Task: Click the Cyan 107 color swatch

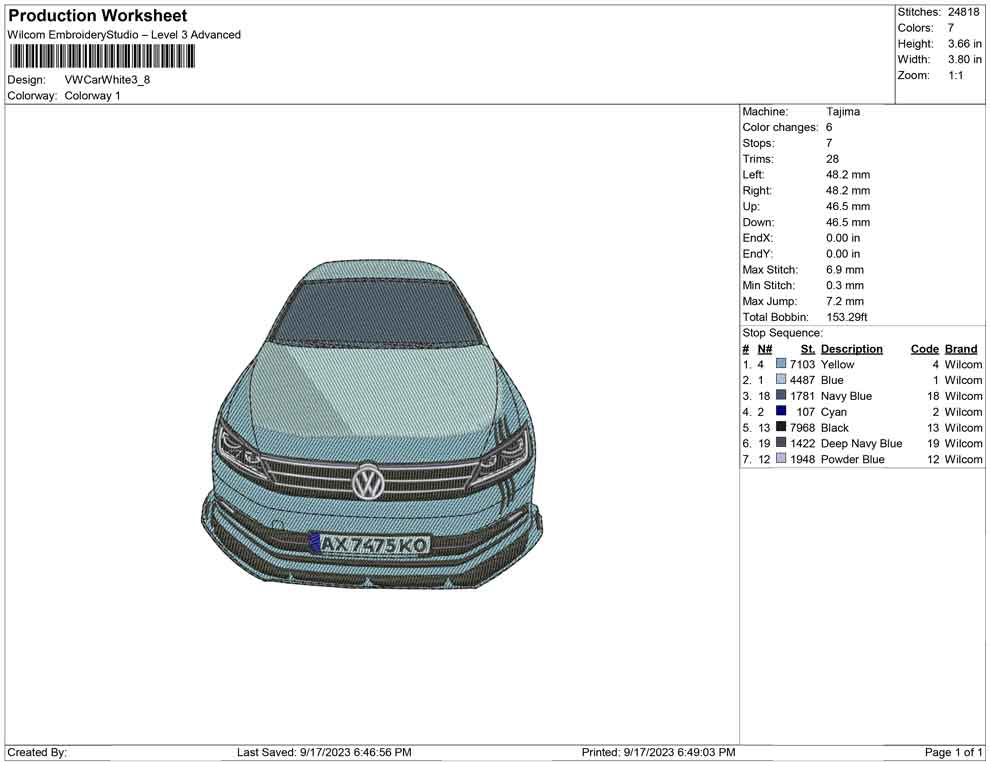Action: coord(781,411)
